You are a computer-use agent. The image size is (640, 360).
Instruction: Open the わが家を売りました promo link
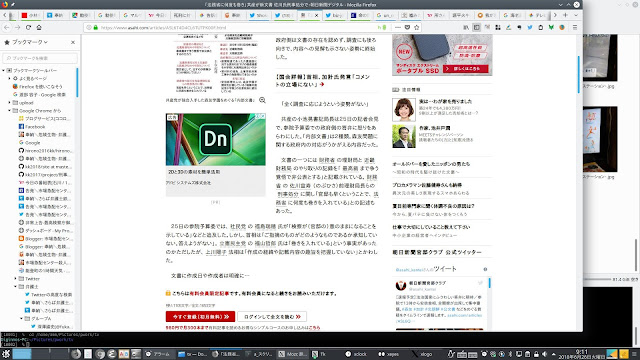click(x=445, y=101)
